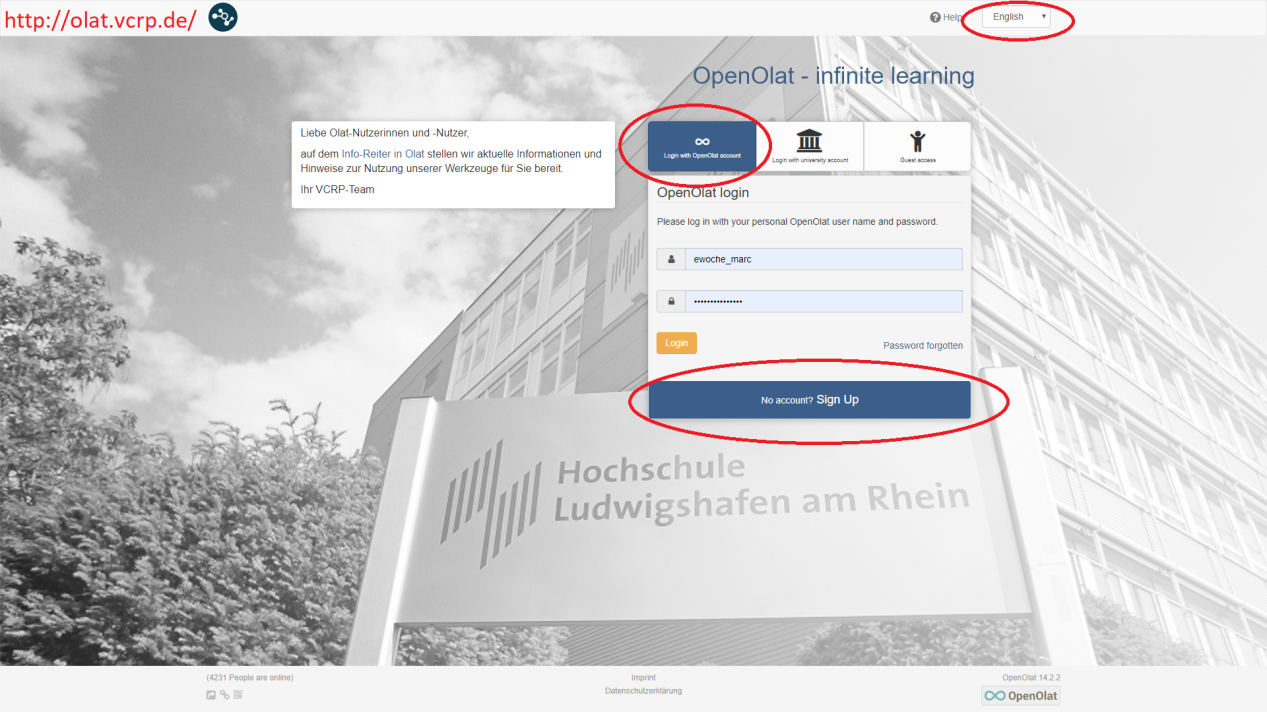Click the lock icon beside the password field
1267x712 pixels.
(671, 301)
